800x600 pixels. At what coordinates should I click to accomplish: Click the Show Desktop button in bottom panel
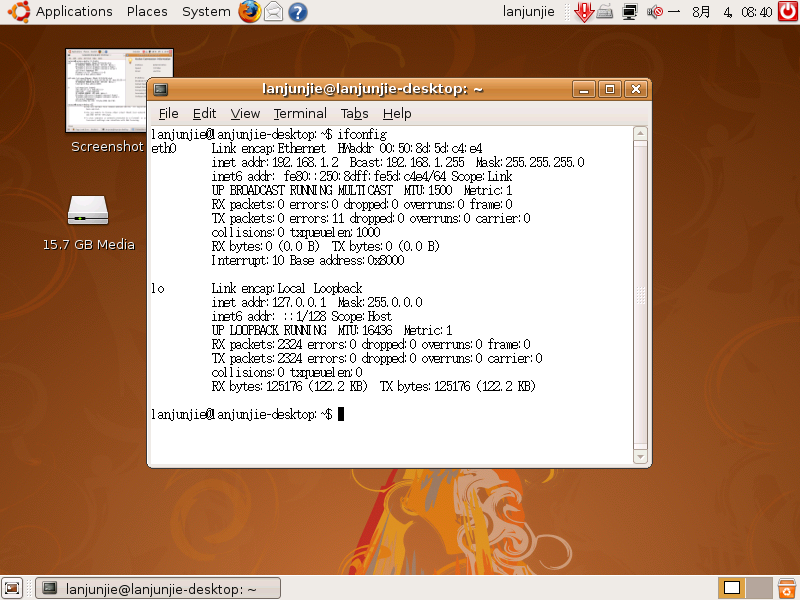pos(12,588)
